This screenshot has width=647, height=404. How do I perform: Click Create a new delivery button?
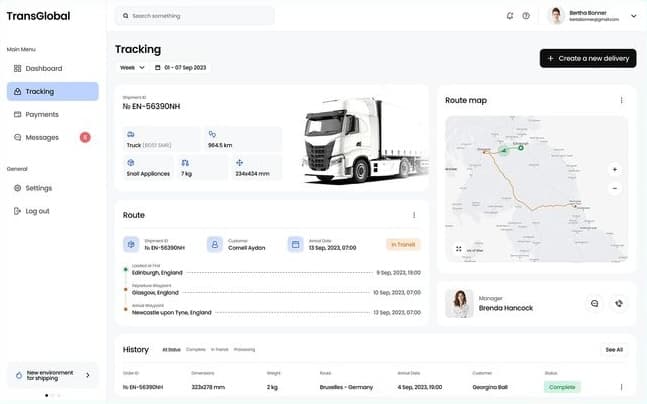pos(588,59)
